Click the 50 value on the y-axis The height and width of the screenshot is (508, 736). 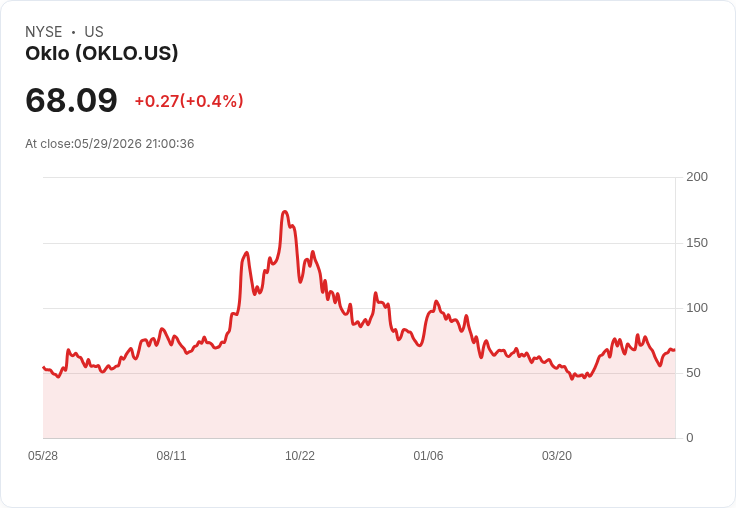693,373
